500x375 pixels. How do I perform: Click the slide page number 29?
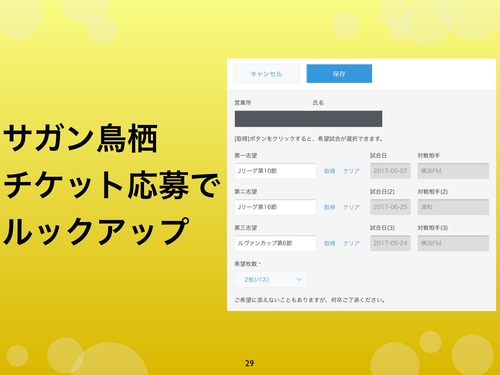click(249, 363)
